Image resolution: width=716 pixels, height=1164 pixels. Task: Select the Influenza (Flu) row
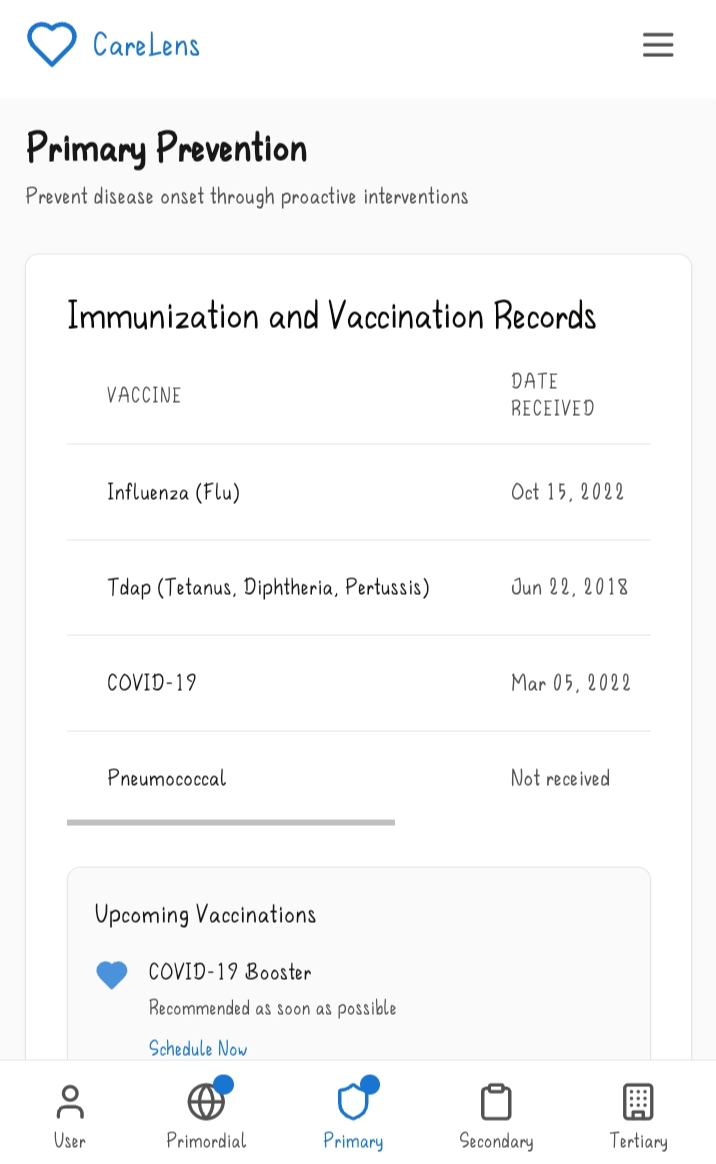pyautogui.click(x=359, y=492)
